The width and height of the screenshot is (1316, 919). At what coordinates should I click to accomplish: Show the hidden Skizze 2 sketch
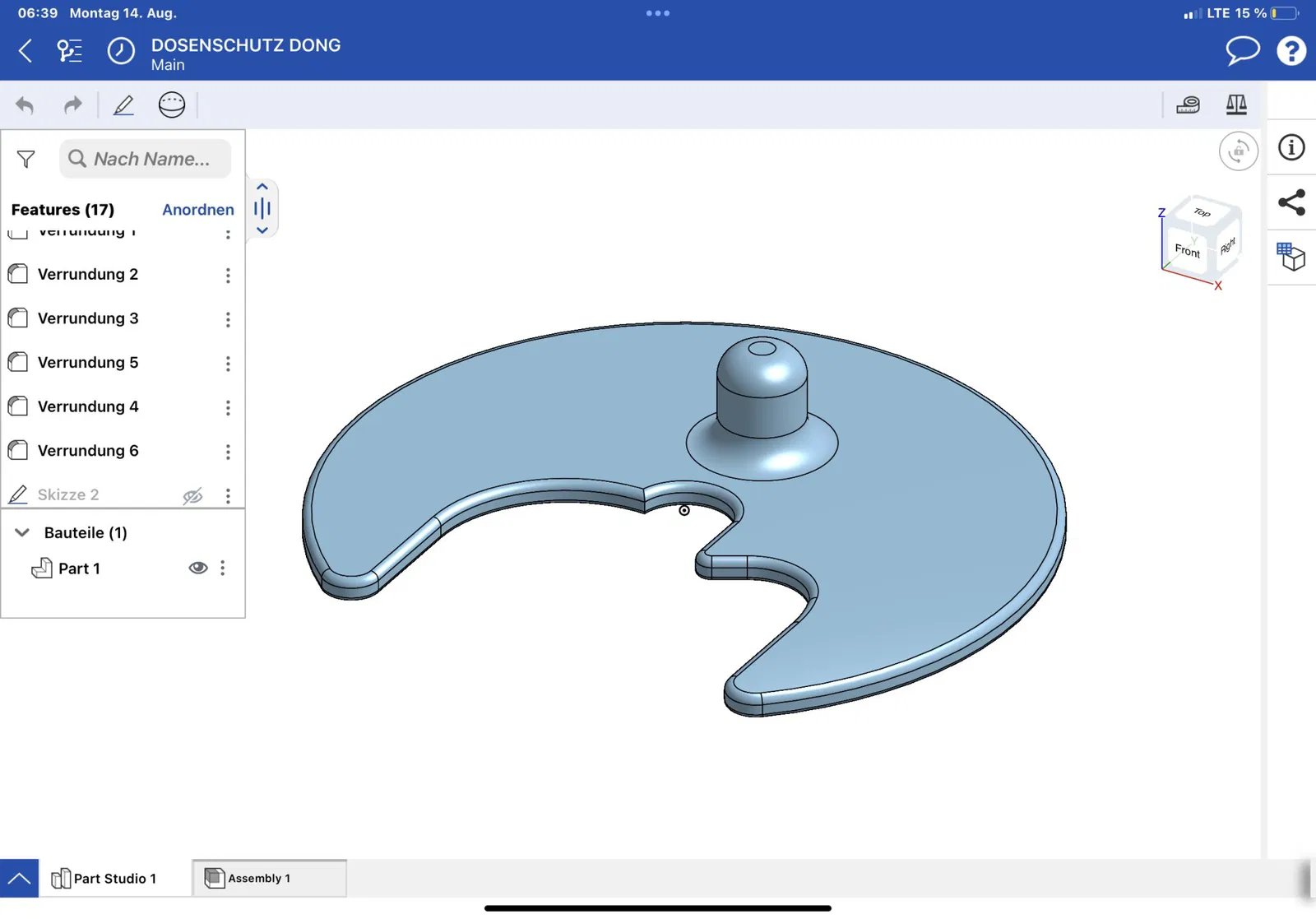pyautogui.click(x=192, y=495)
